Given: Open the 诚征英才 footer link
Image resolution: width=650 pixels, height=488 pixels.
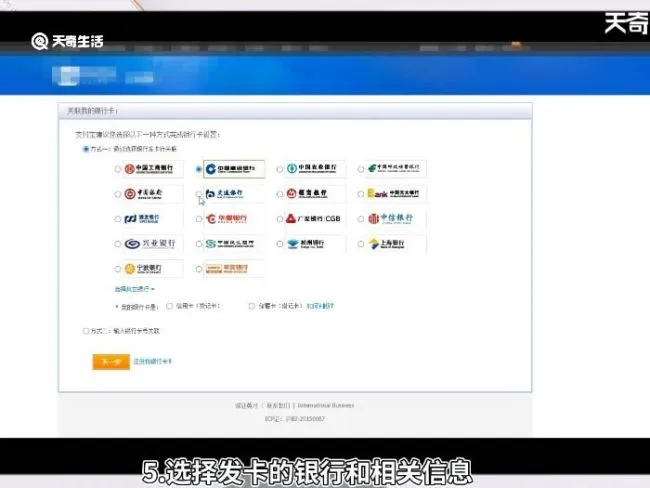Looking at the screenshot, I should [x=247, y=405].
